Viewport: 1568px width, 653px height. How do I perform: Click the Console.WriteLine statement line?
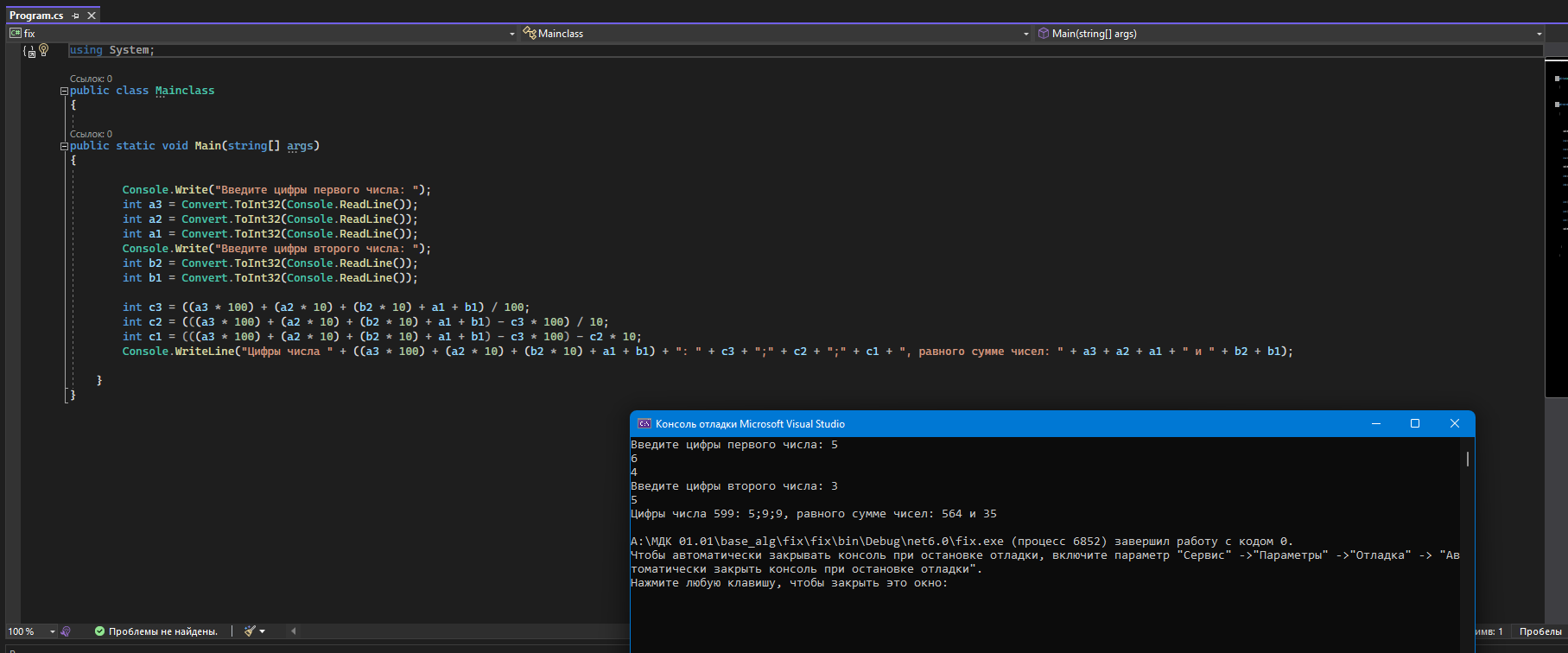point(708,352)
